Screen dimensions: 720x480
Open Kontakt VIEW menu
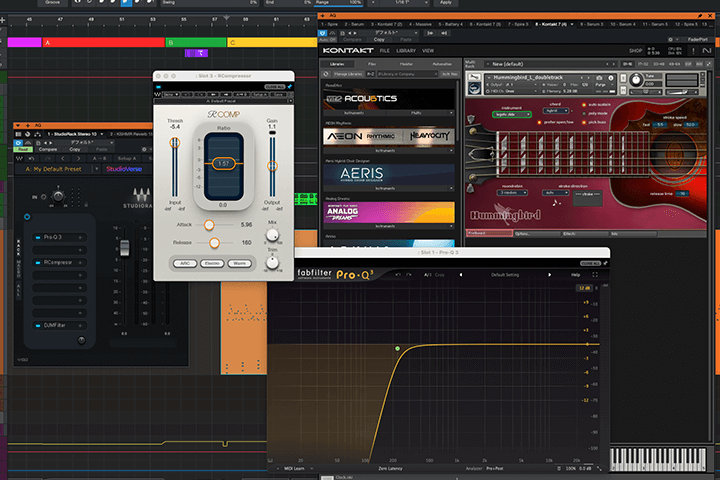(x=428, y=51)
